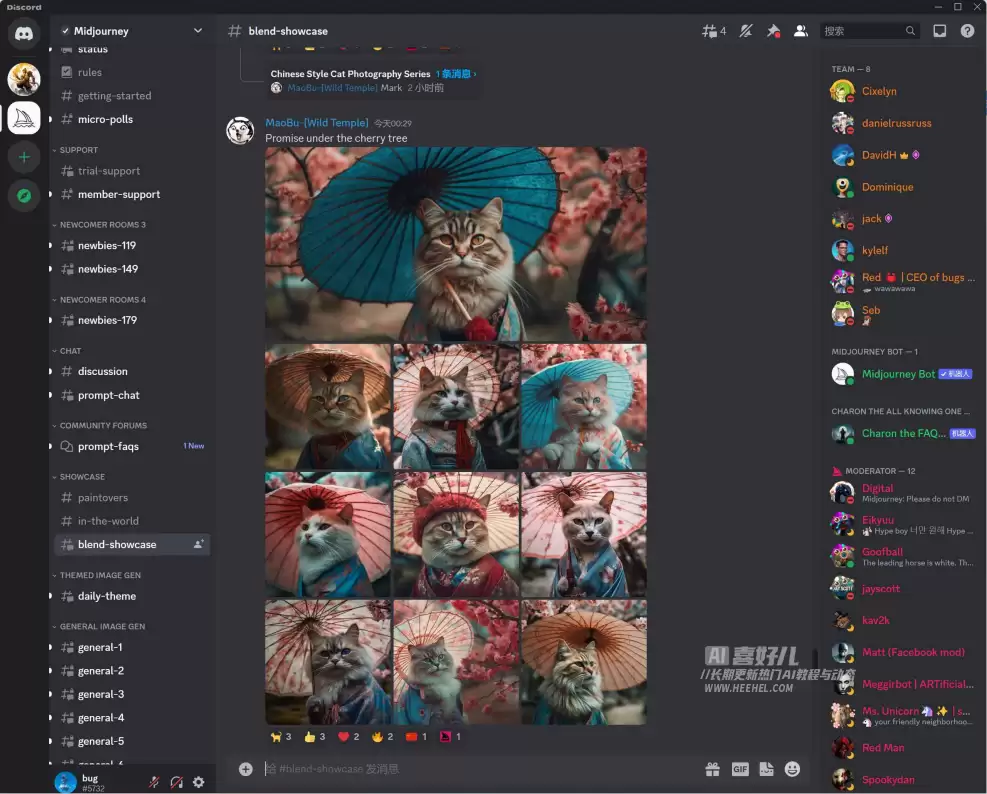Toggle the red heart reaction

348,737
